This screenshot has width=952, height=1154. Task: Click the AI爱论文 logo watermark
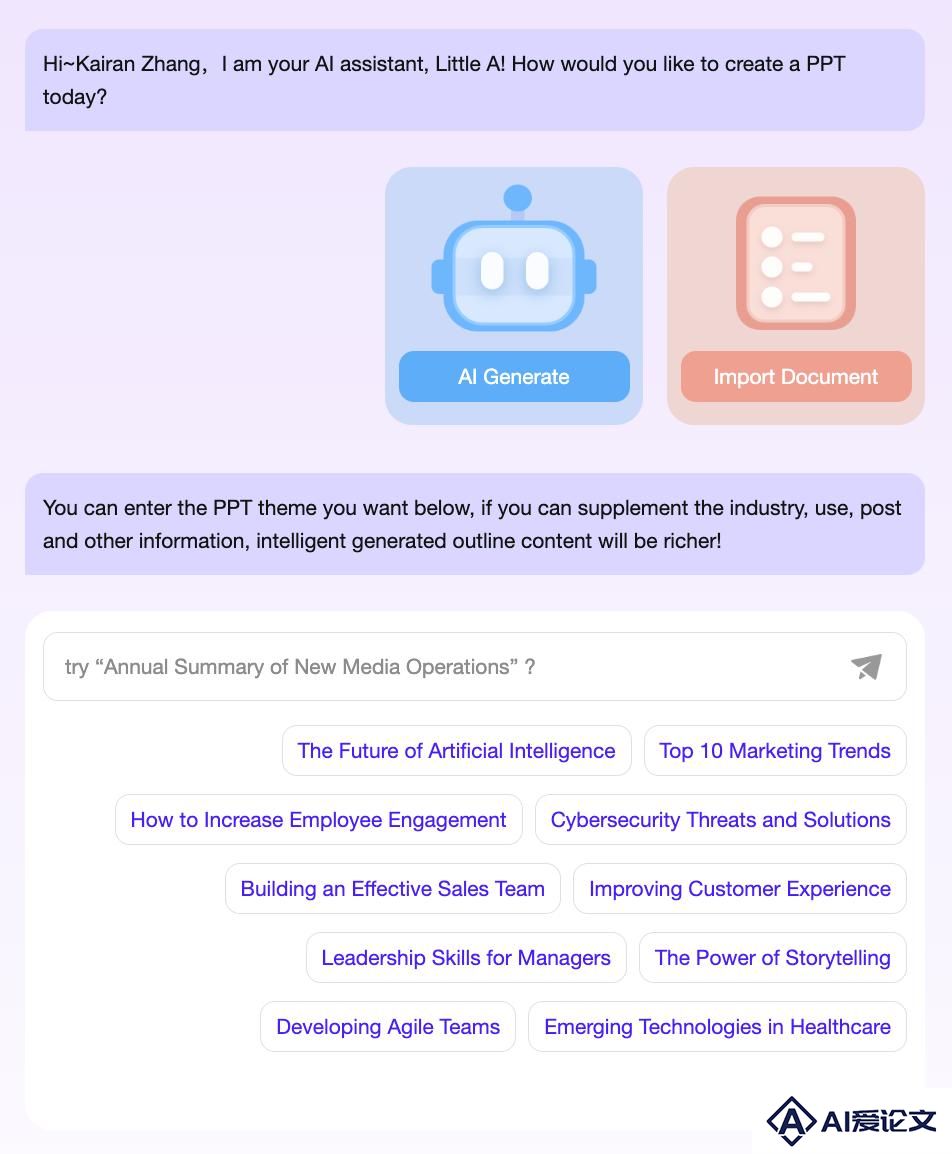(851, 1121)
